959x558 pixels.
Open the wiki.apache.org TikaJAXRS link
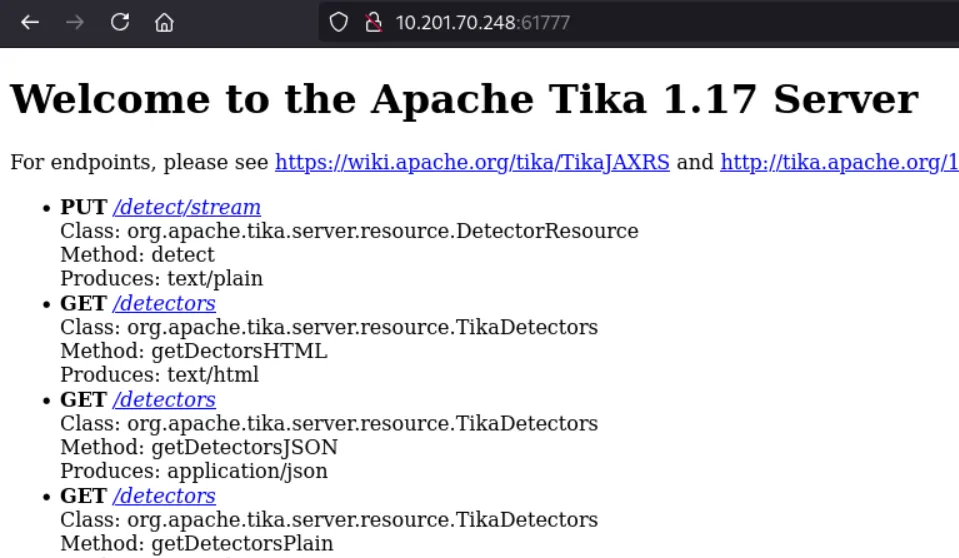(472, 162)
